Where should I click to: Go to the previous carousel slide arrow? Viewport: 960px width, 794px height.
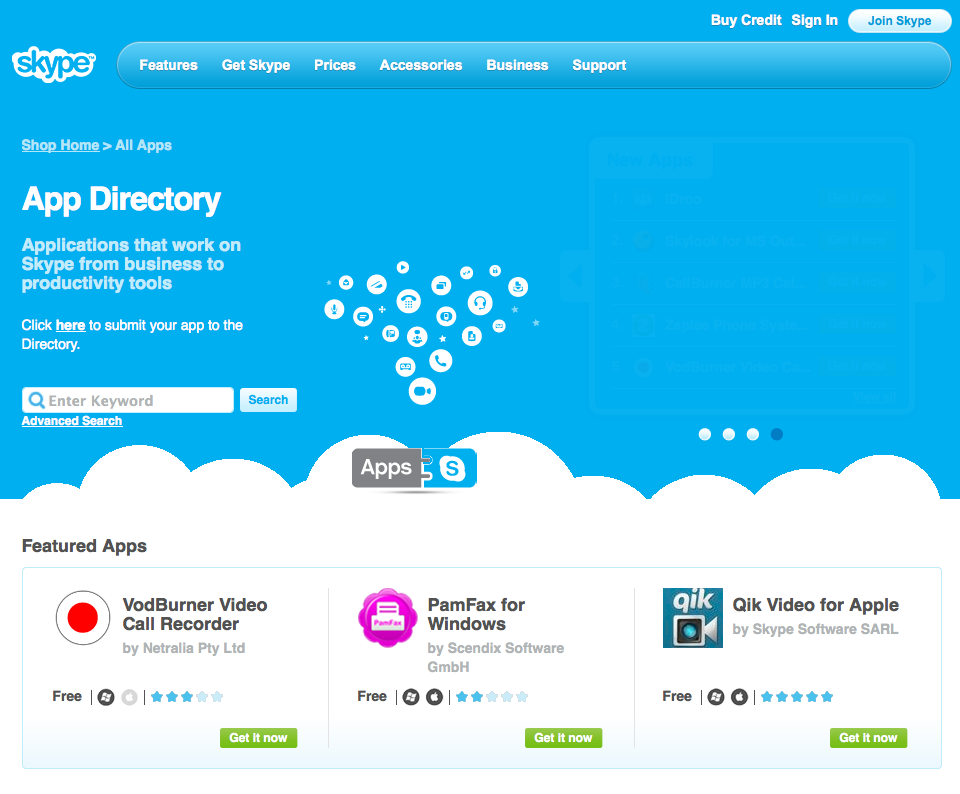tap(575, 276)
